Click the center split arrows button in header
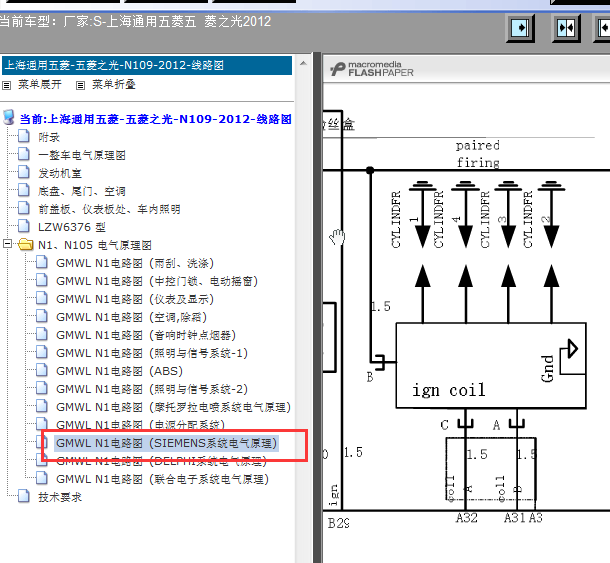 click(x=566, y=28)
